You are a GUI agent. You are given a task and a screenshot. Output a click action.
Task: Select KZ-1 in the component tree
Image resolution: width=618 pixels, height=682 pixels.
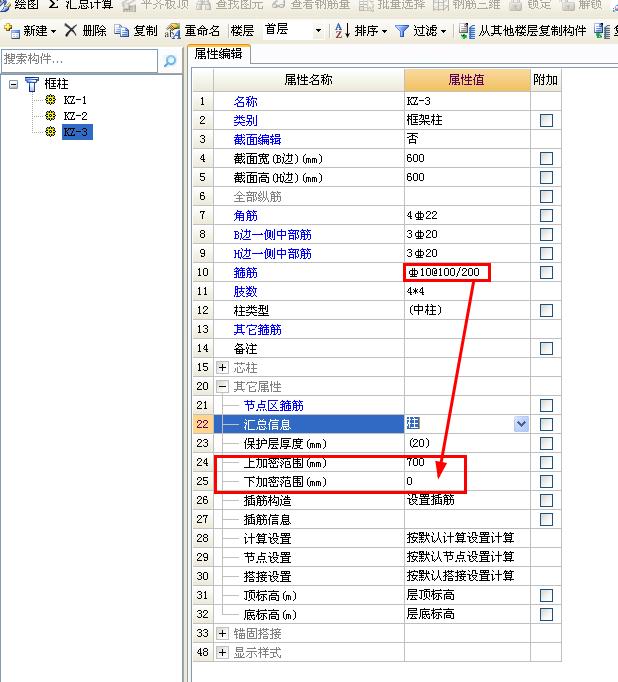75,100
